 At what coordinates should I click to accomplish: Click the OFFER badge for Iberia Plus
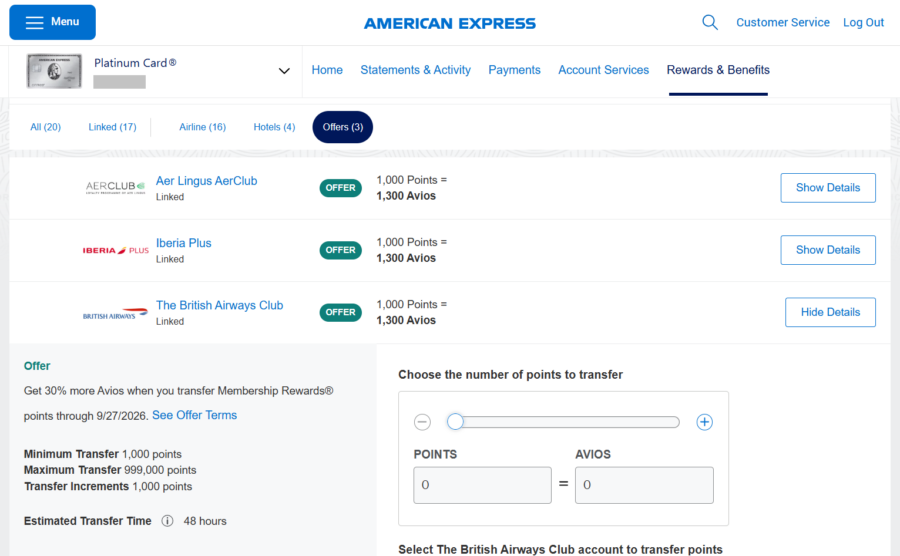click(340, 250)
